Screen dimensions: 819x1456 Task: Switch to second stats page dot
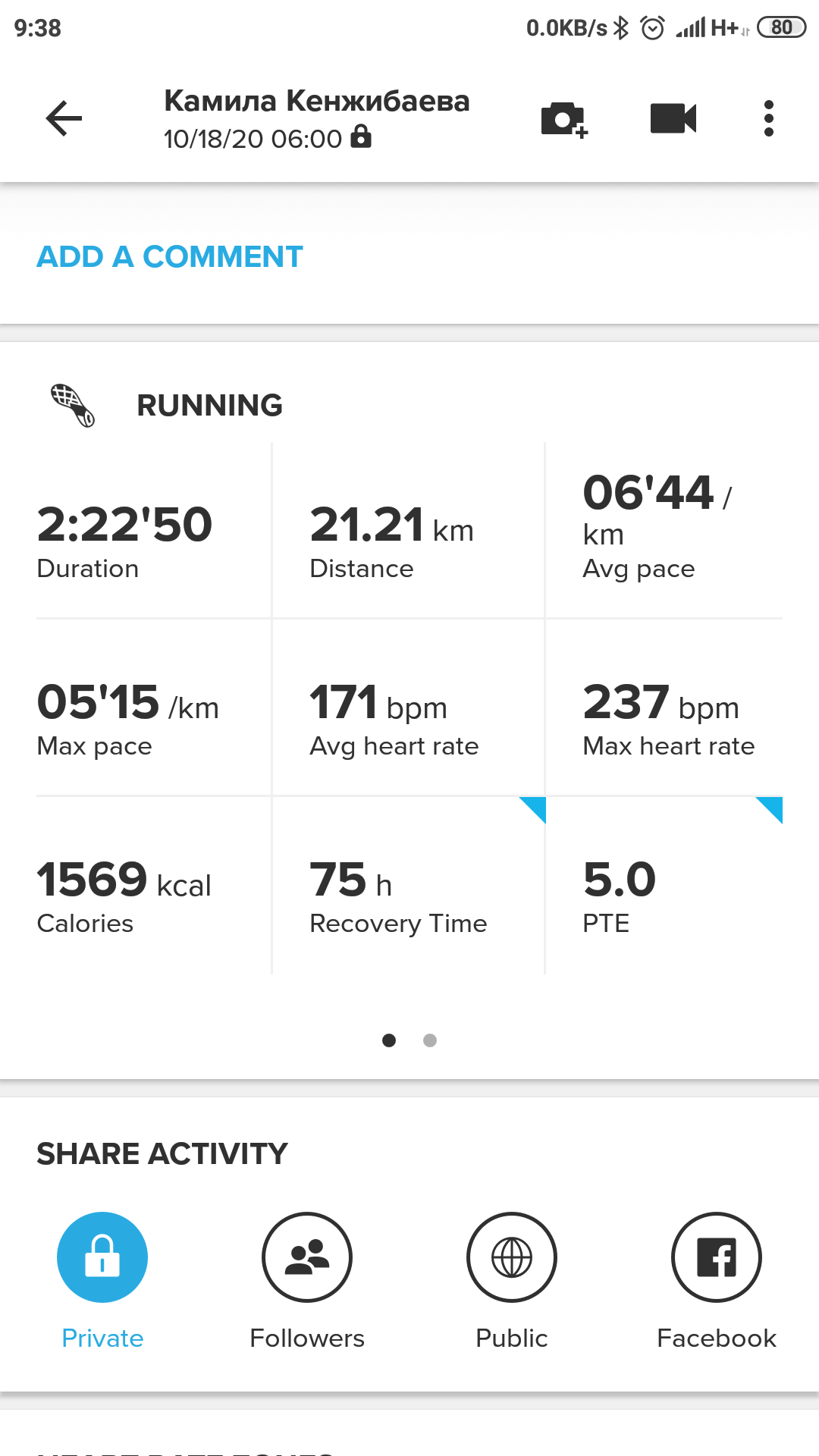(430, 1040)
